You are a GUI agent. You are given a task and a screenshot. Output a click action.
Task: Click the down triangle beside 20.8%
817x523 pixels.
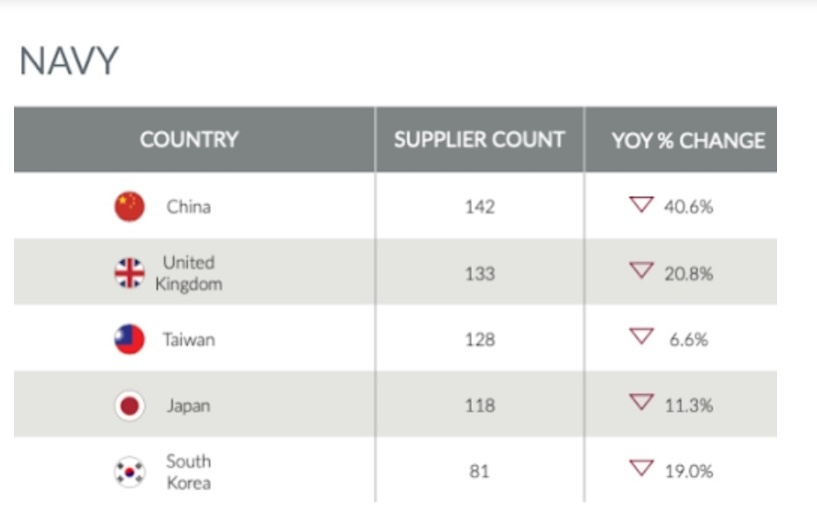pyautogui.click(x=641, y=270)
